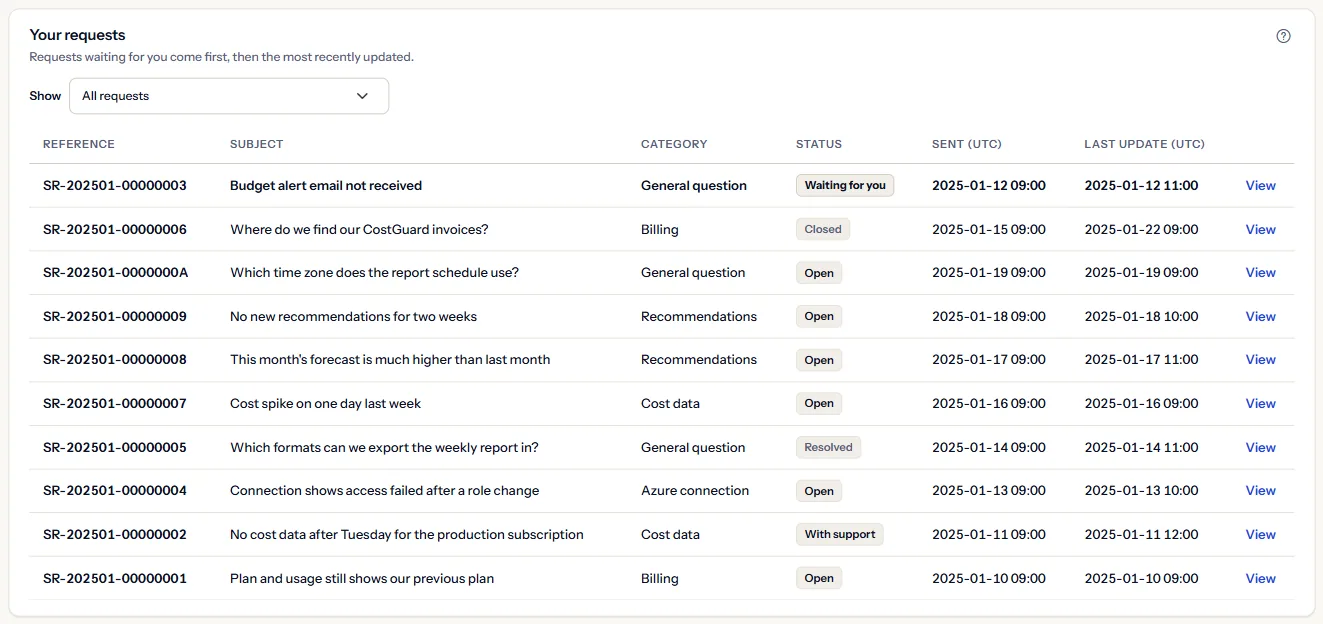Click subject 'Cost spike on one day last week'
This screenshot has height=624, width=1323.
(325, 403)
